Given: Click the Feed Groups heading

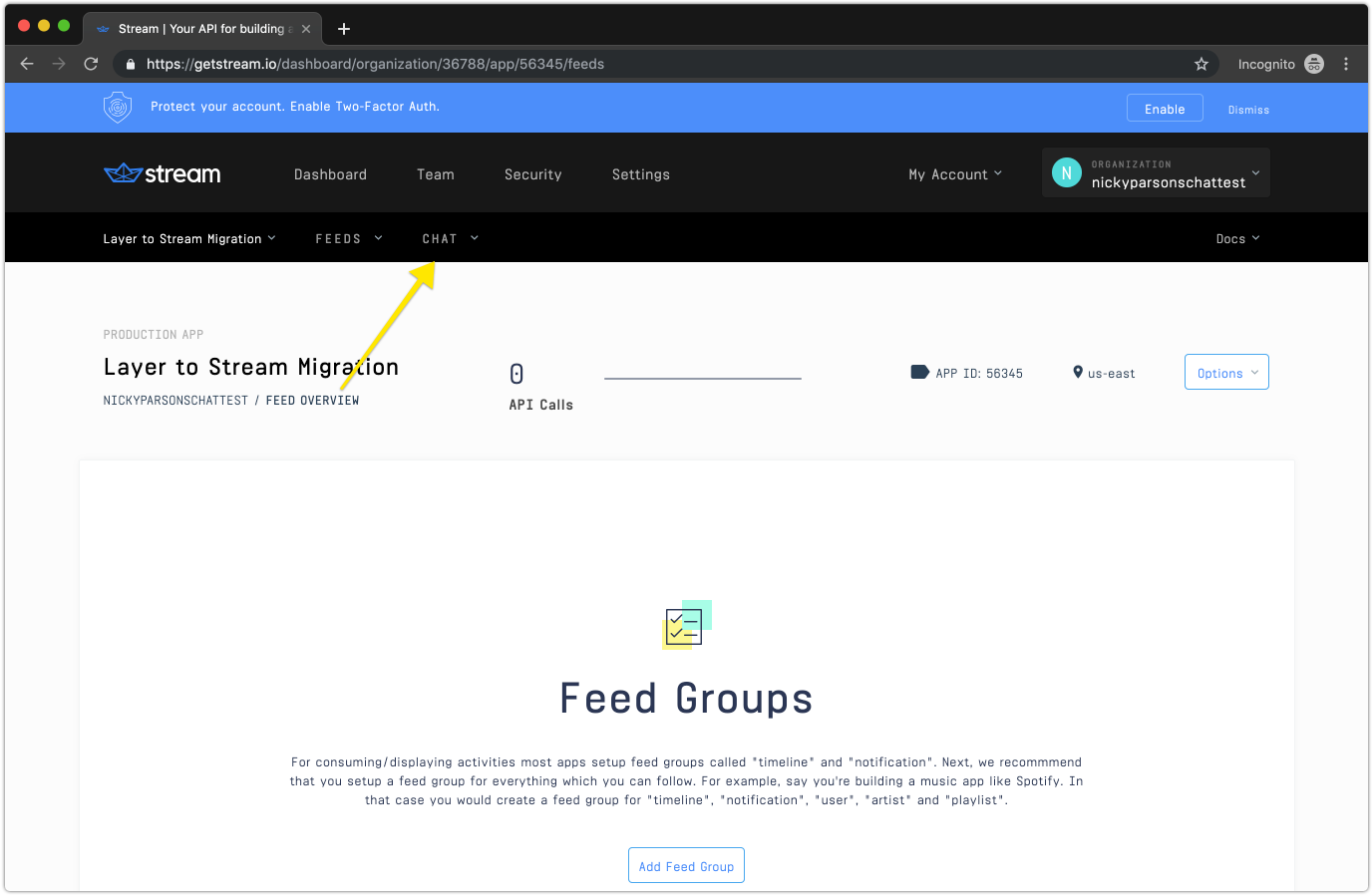Looking at the screenshot, I should pyautogui.click(x=686, y=699).
